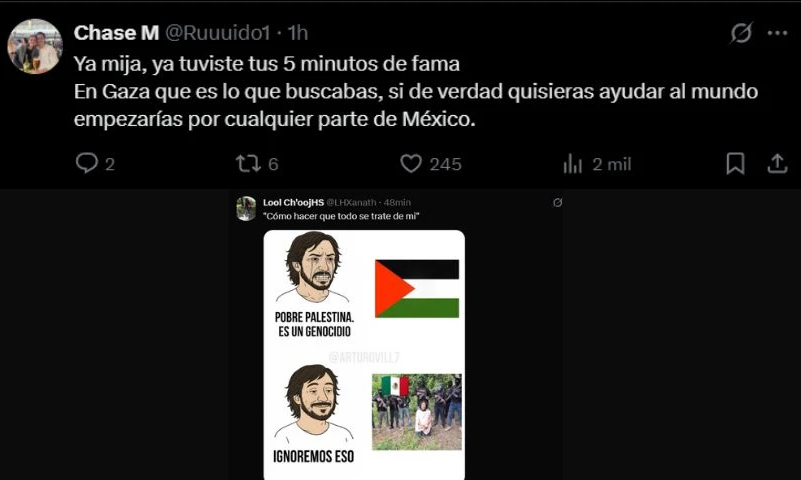Bookmark the Chase M tweet

735,163
